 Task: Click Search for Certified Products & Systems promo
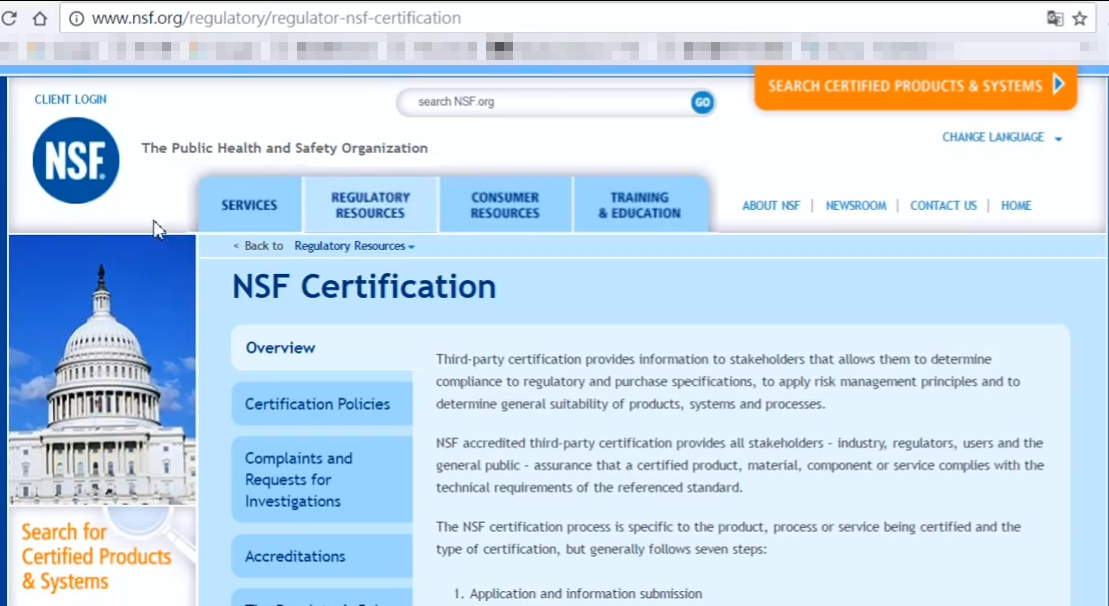click(103, 556)
